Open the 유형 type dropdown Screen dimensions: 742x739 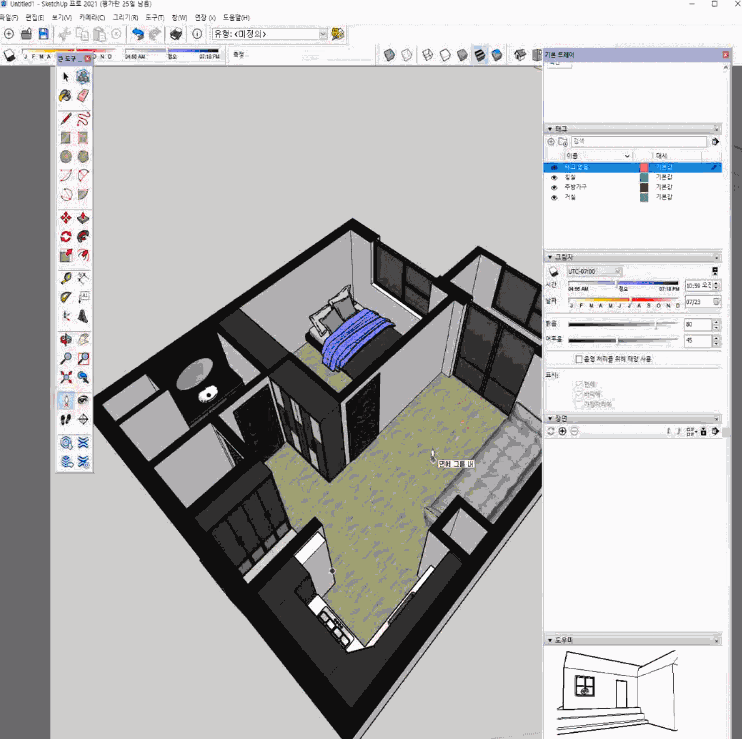(323, 34)
